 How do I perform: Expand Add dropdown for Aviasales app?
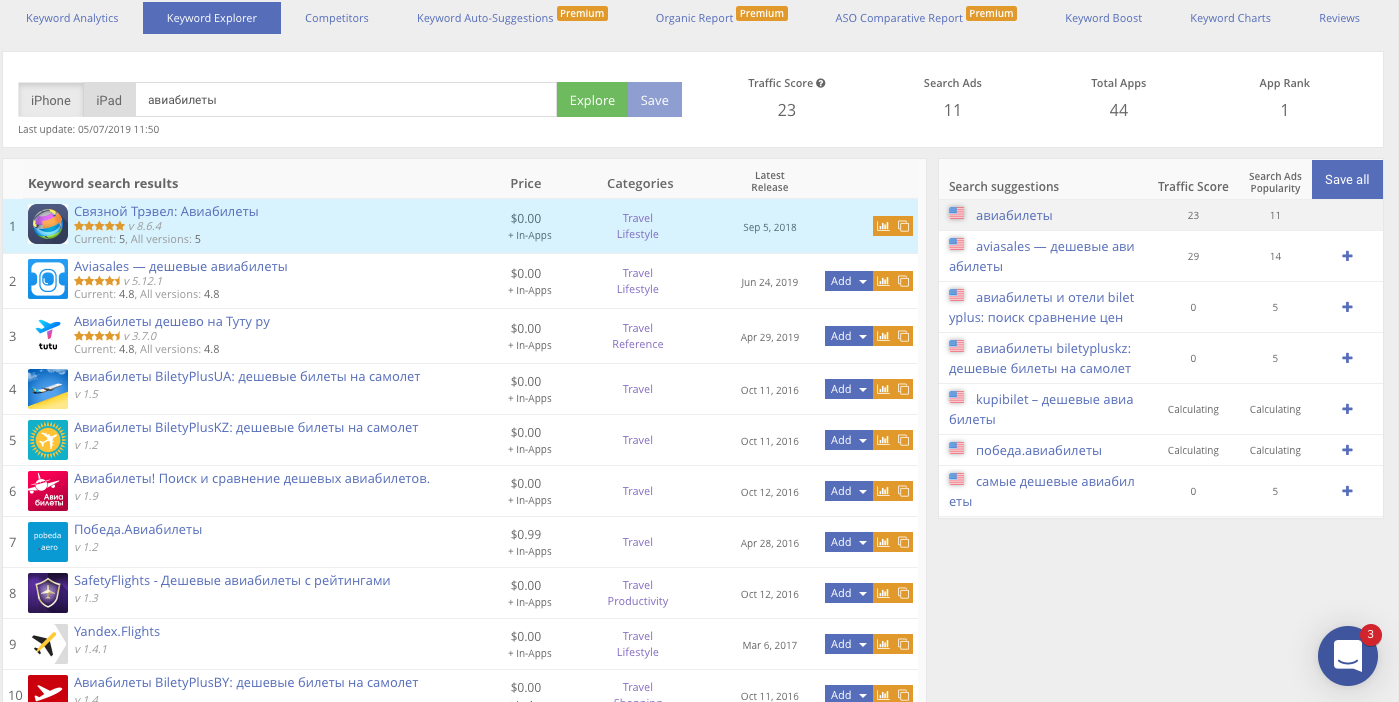tap(863, 281)
